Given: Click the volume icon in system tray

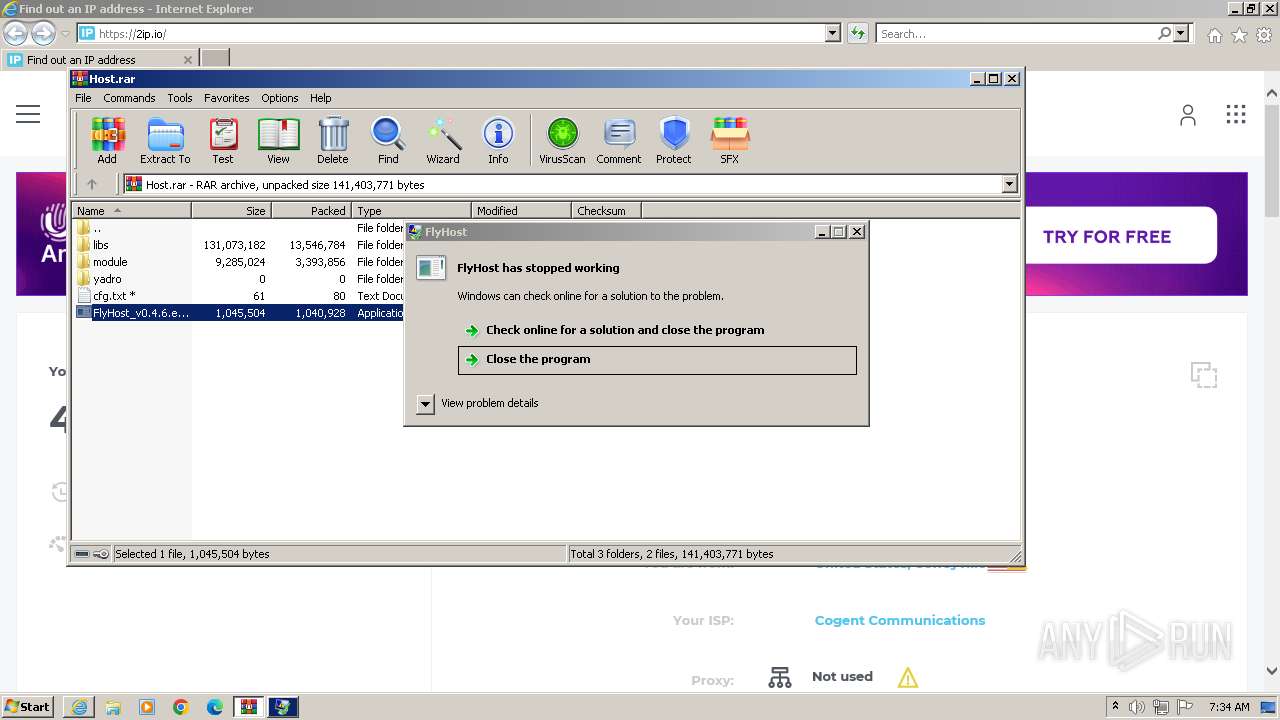Looking at the screenshot, I should 1138,706.
